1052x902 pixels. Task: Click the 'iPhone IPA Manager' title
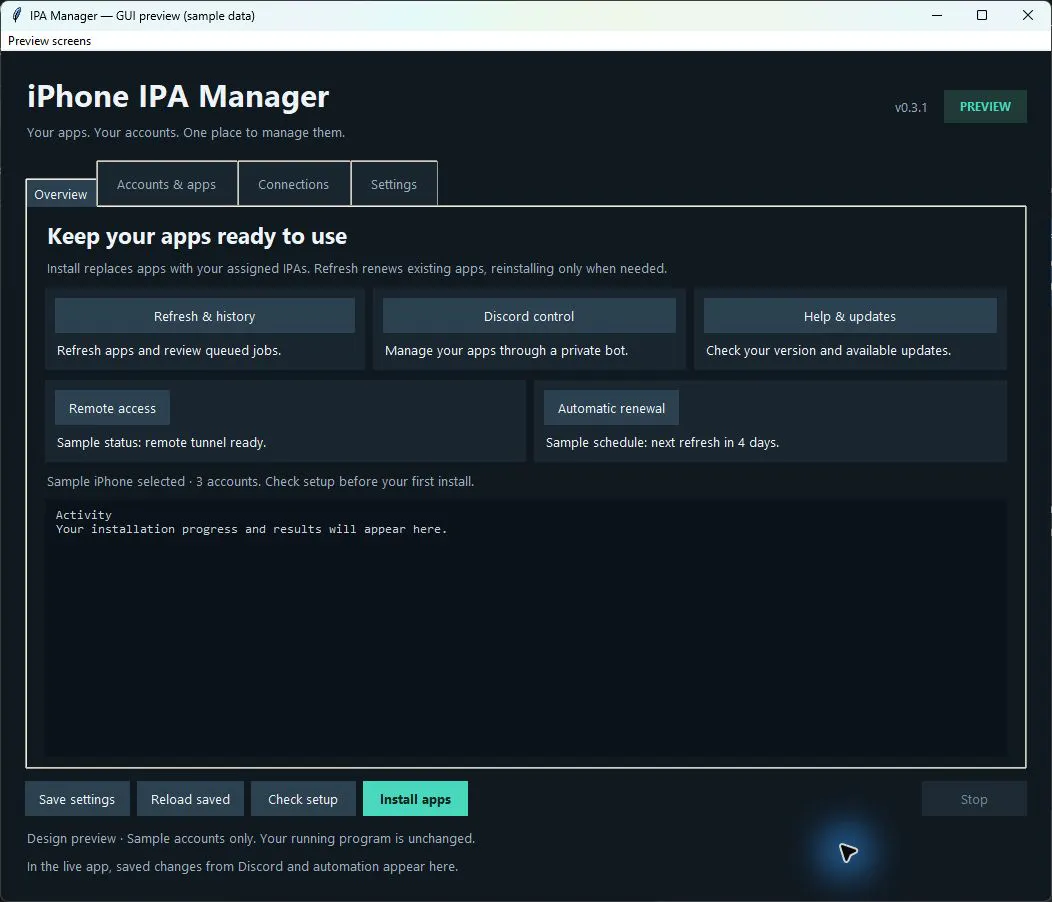178,96
